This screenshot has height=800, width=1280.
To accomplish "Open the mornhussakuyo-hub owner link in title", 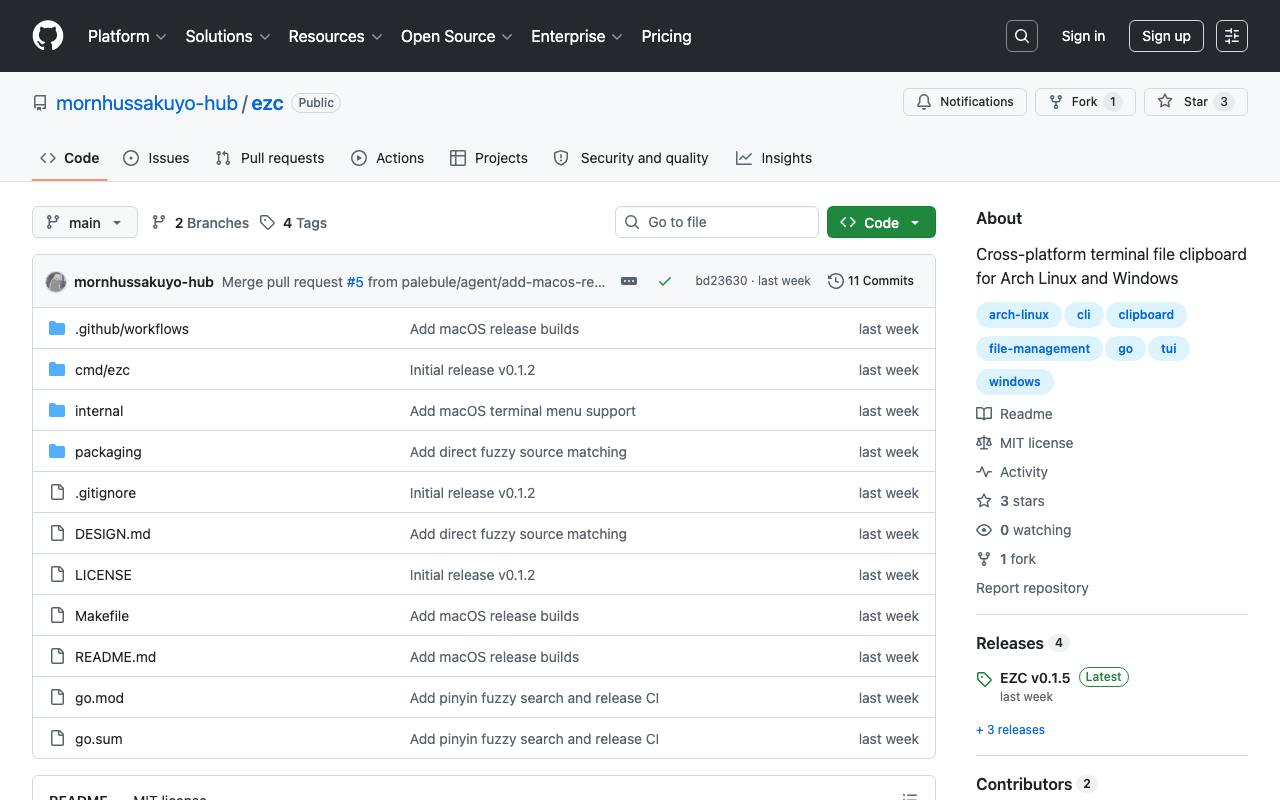I will tap(147, 103).
